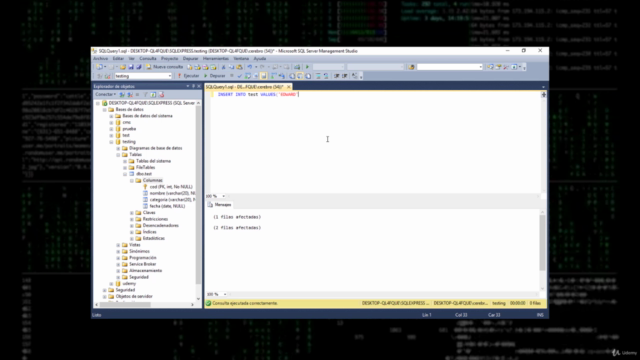The image size is (640, 360).
Task: Close the SQLQuery1.sql document tab
Action: [289, 87]
